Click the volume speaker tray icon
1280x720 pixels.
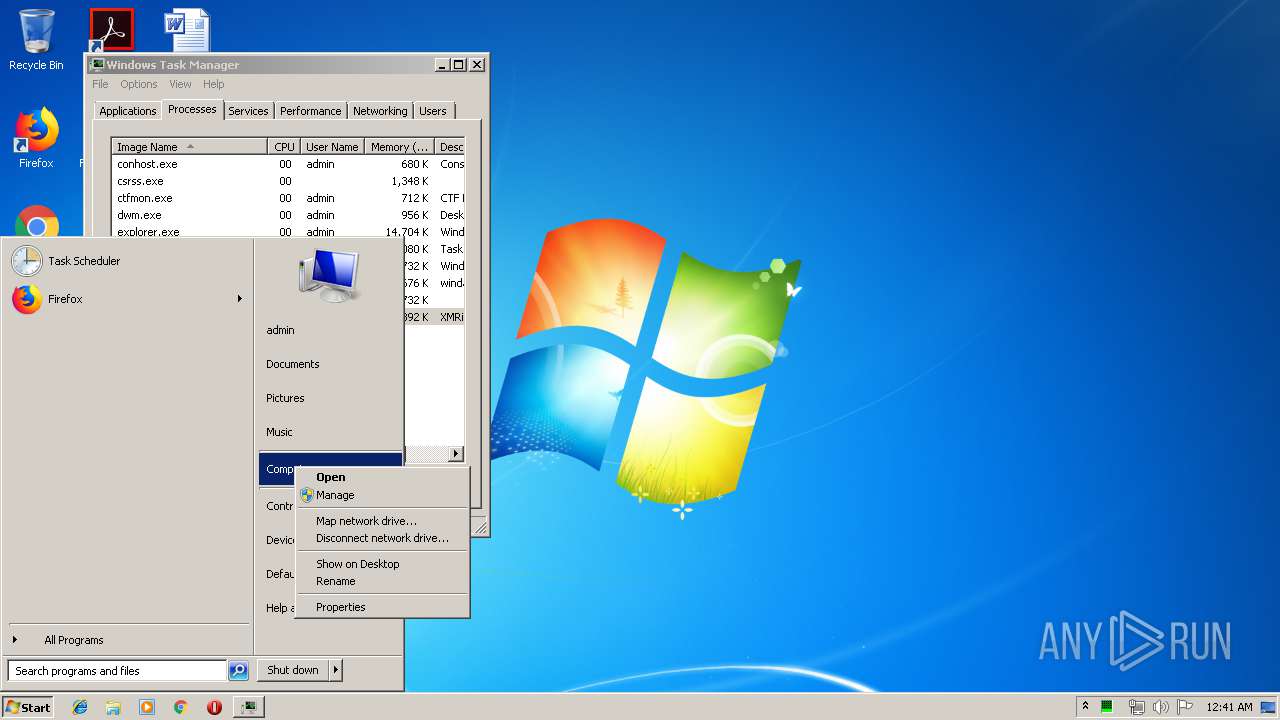1161,707
